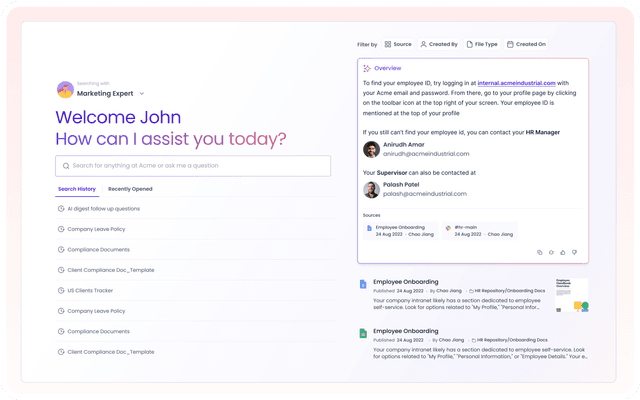Switch to the Recently Opened tab
This screenshot has width=640, height=400.
pyautogui.click(x=130, y=189)
